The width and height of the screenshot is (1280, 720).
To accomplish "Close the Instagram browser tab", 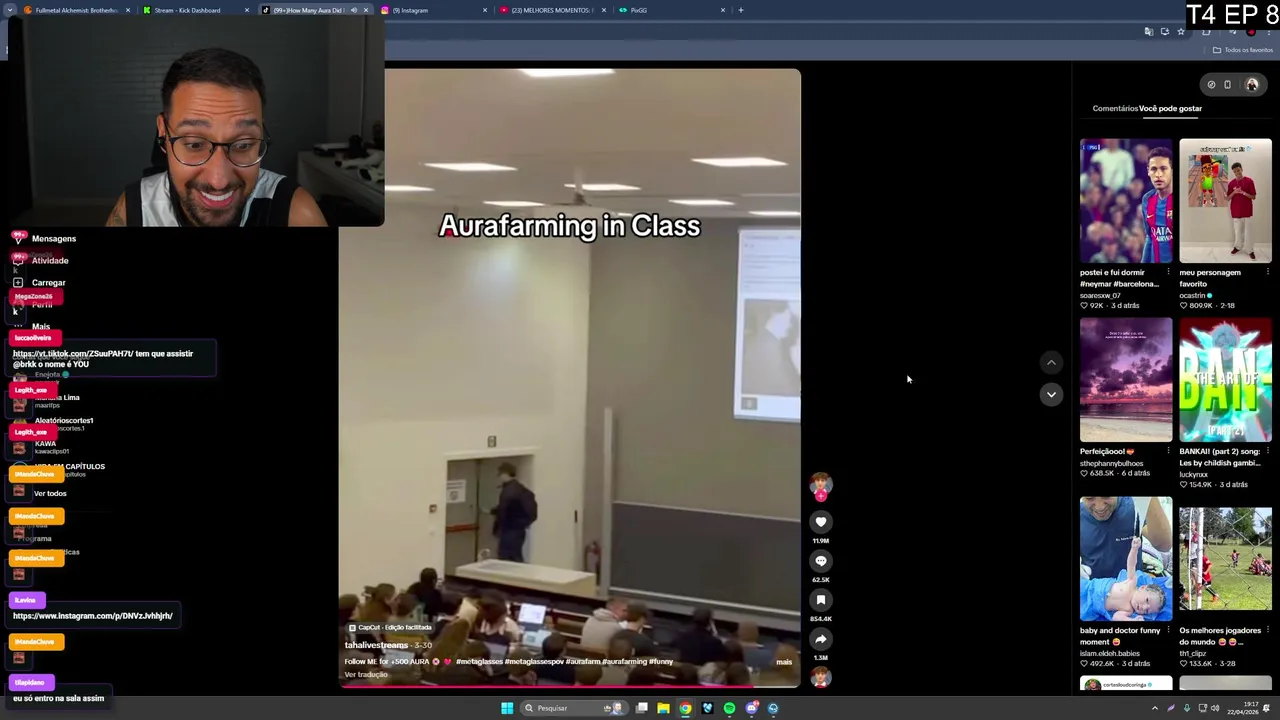I will 485,10.
